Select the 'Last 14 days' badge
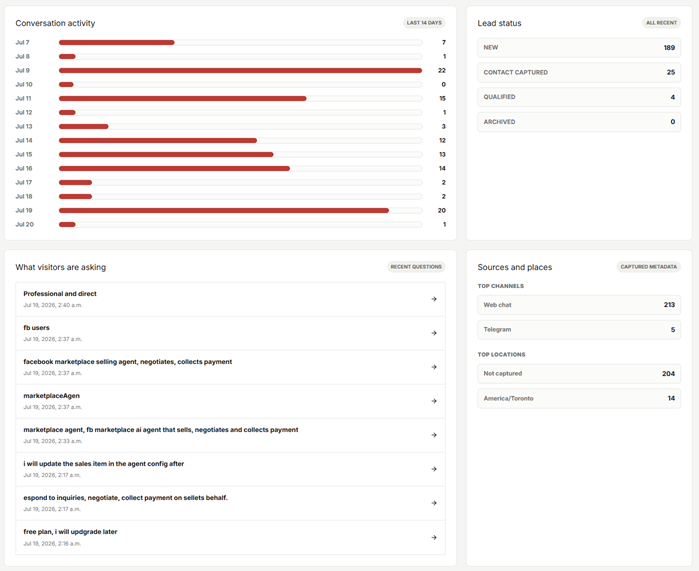The height and width of the screenshot is (571, 699). tap(424, 23)
